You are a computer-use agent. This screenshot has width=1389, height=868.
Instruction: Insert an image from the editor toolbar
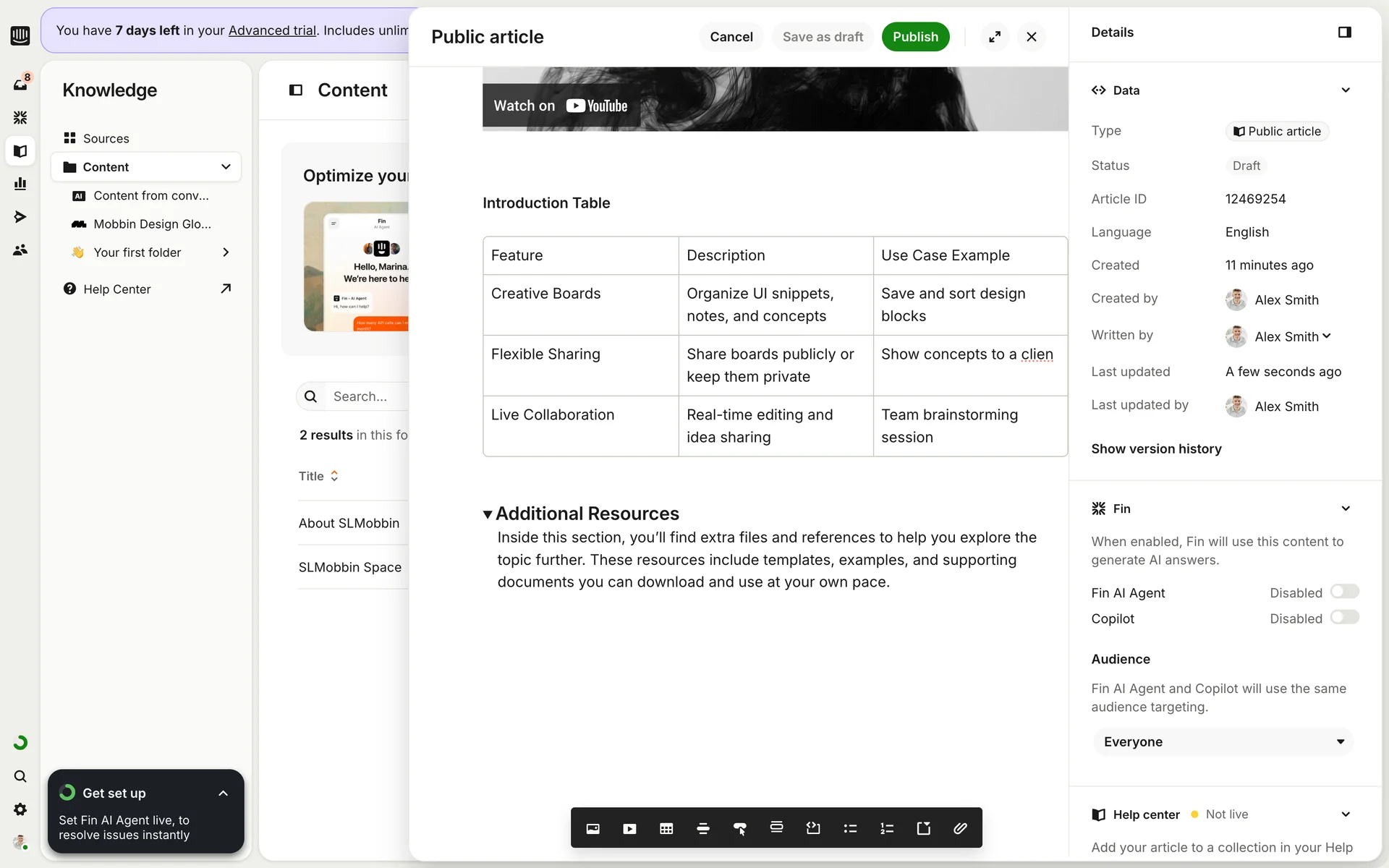pos(592,828)
